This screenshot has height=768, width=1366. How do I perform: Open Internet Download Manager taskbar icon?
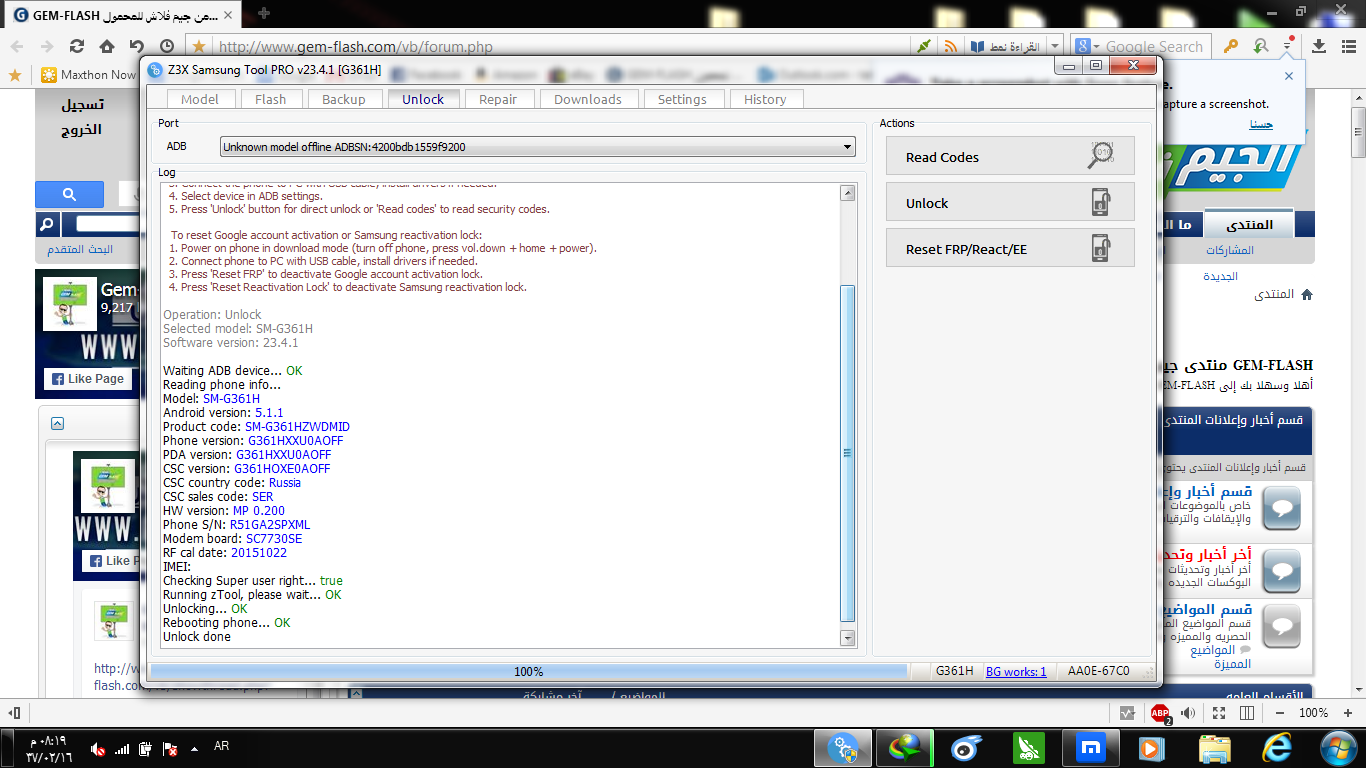(x=904, y=748)
